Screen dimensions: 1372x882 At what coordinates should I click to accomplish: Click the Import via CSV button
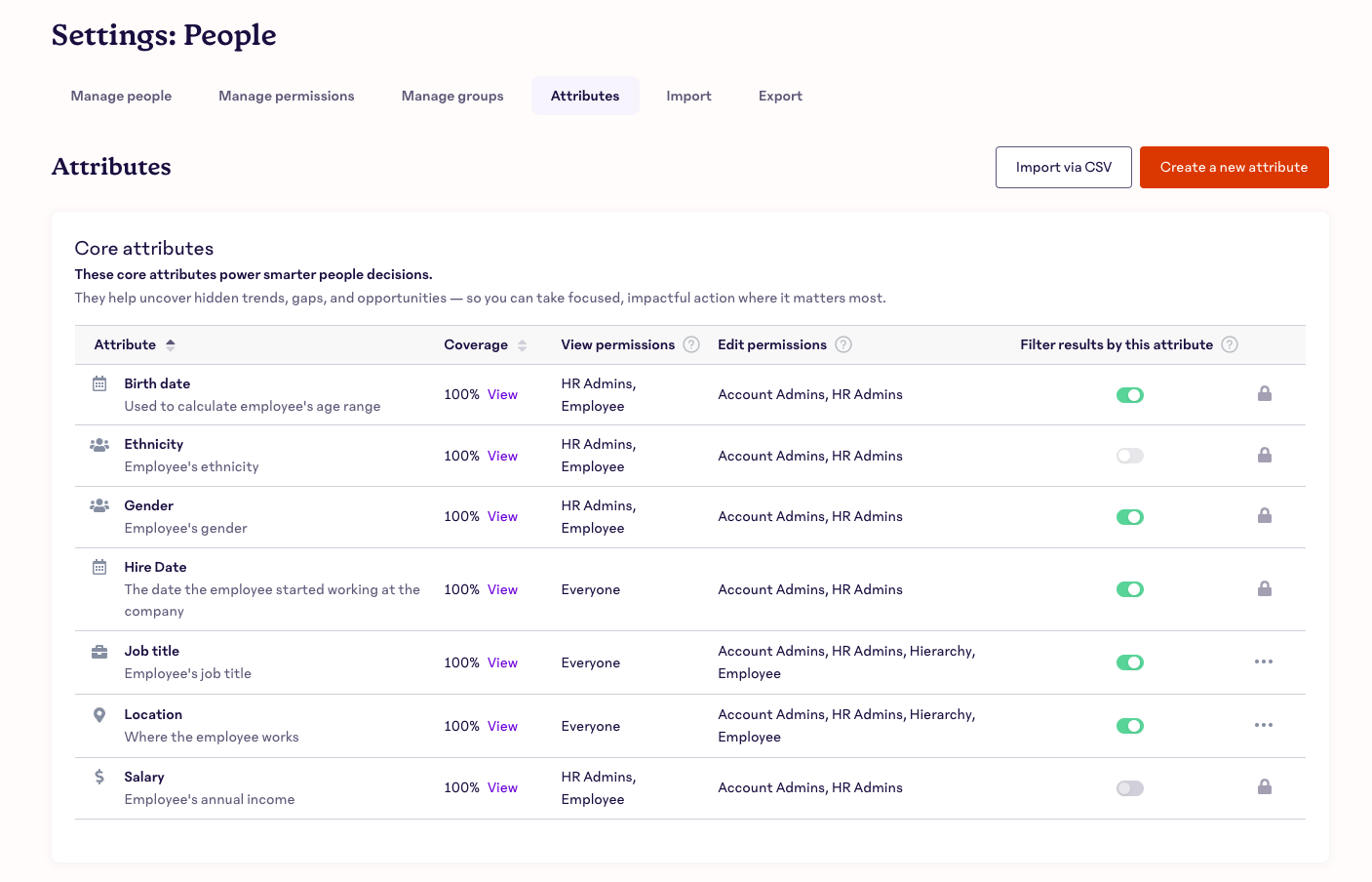click(x=1064, y=167)
